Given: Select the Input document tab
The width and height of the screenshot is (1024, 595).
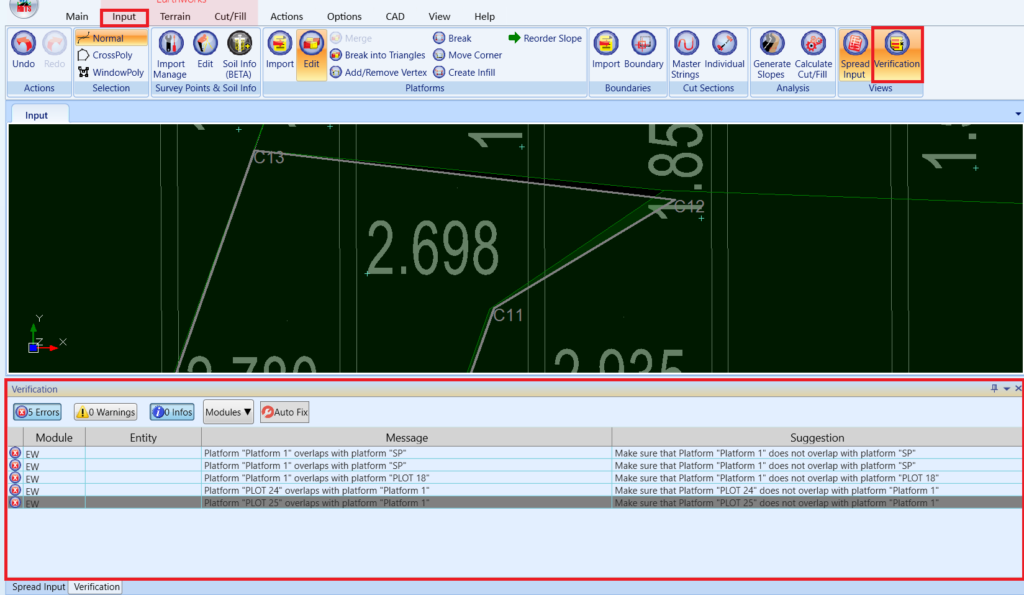Looking at the screenshot, I should point(37,115).
